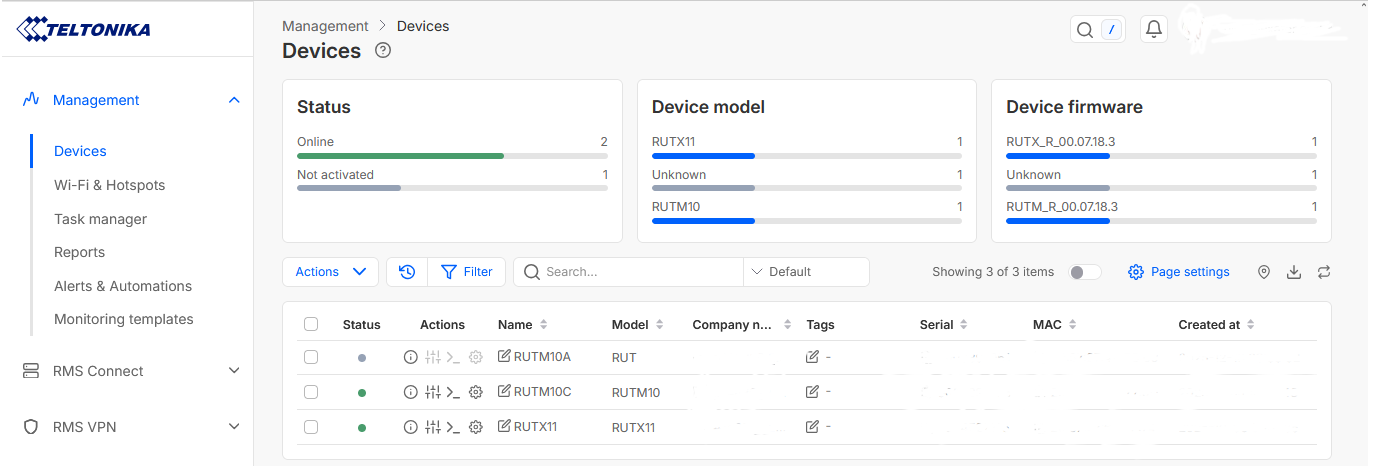Open info icon for RUTX11 device
This screenshot has height=466, width=1376.
click(410, 427)
